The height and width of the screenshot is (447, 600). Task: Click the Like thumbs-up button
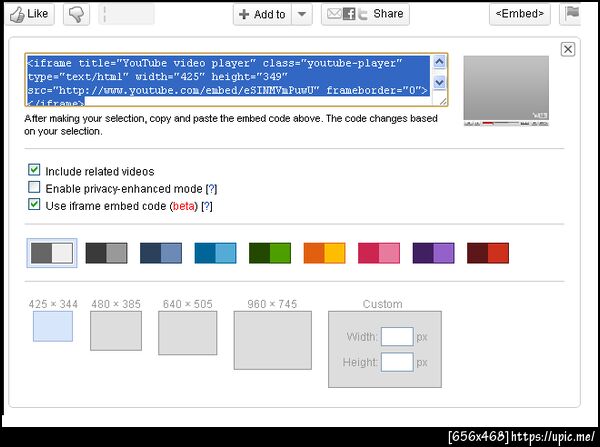[x=29, y=14]
